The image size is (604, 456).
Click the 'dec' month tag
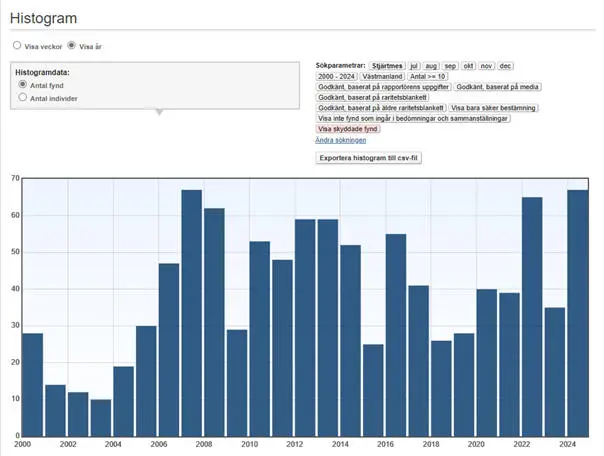506,65
